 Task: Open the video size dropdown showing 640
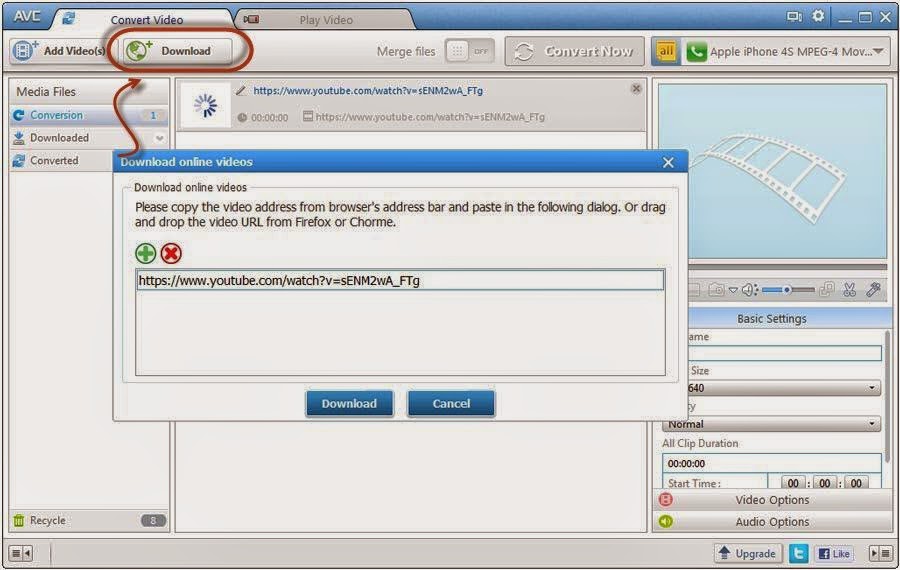pyautogui.click(x=784, y=388)
